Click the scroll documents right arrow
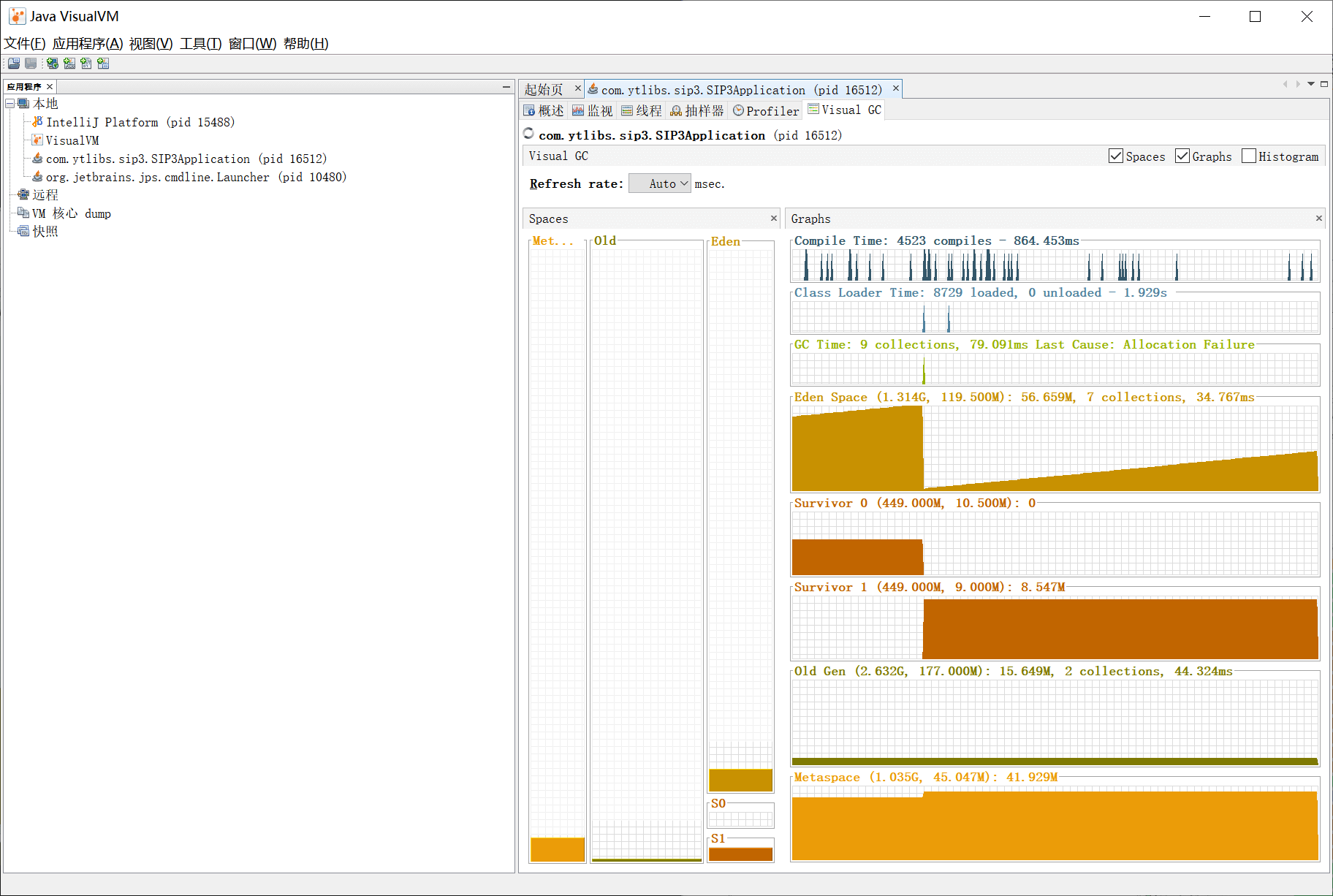 coord(1298,84)
